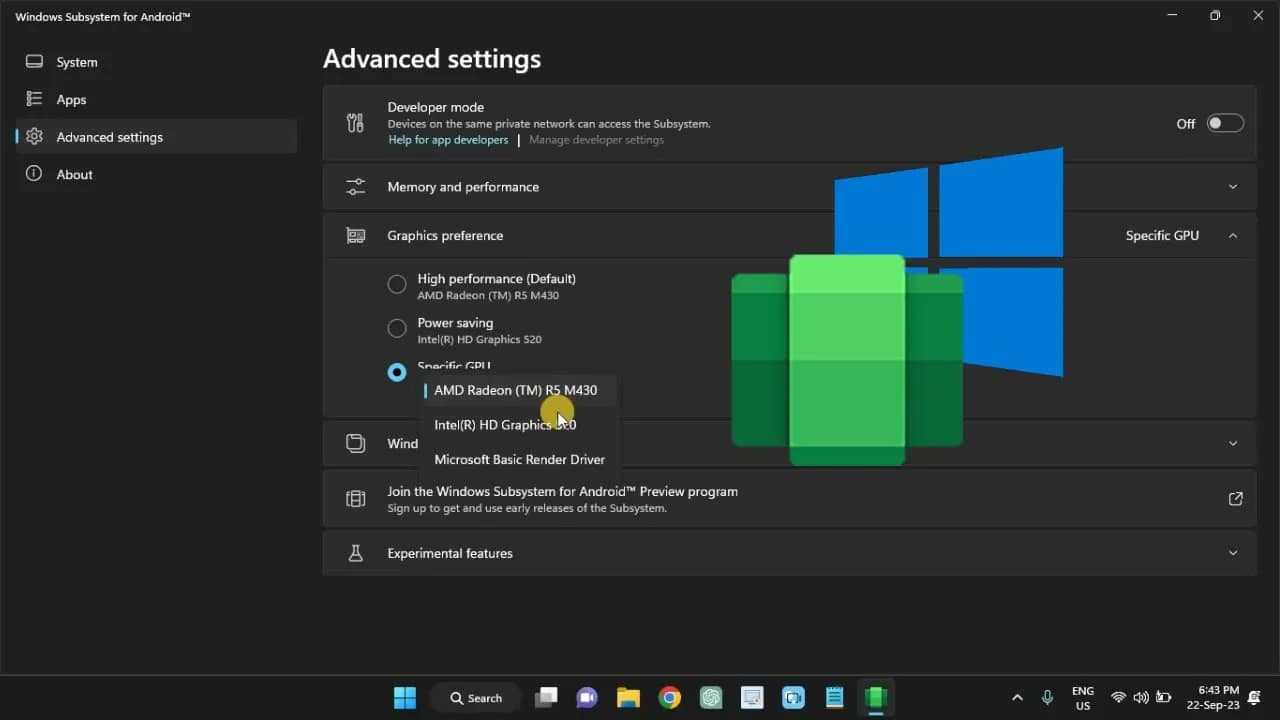Click the Advanced settings gear icon
The image size is (1280, 720).
point(35,137)
